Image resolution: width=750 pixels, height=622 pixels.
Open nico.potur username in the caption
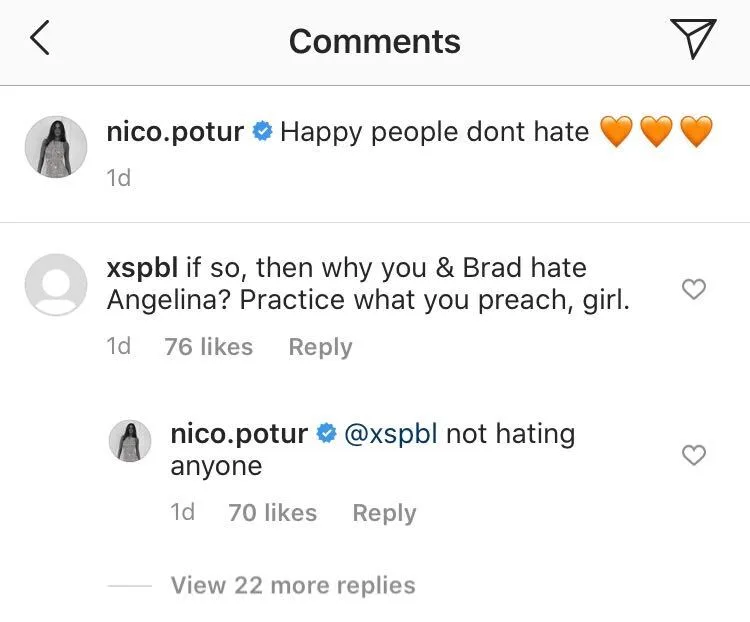(x=175, y=132)
